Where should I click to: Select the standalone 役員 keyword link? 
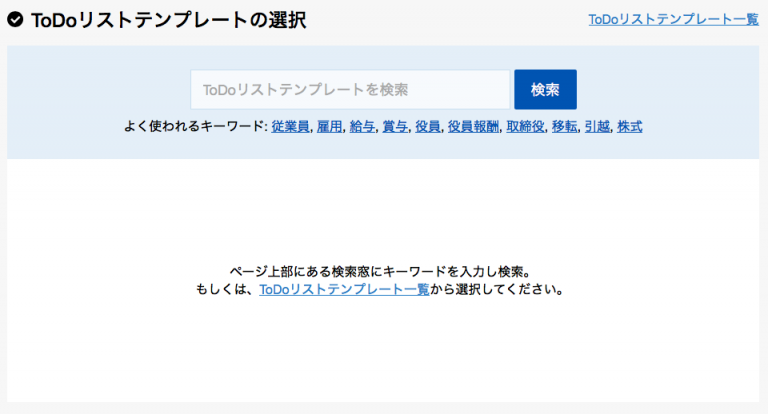(427, 127)
